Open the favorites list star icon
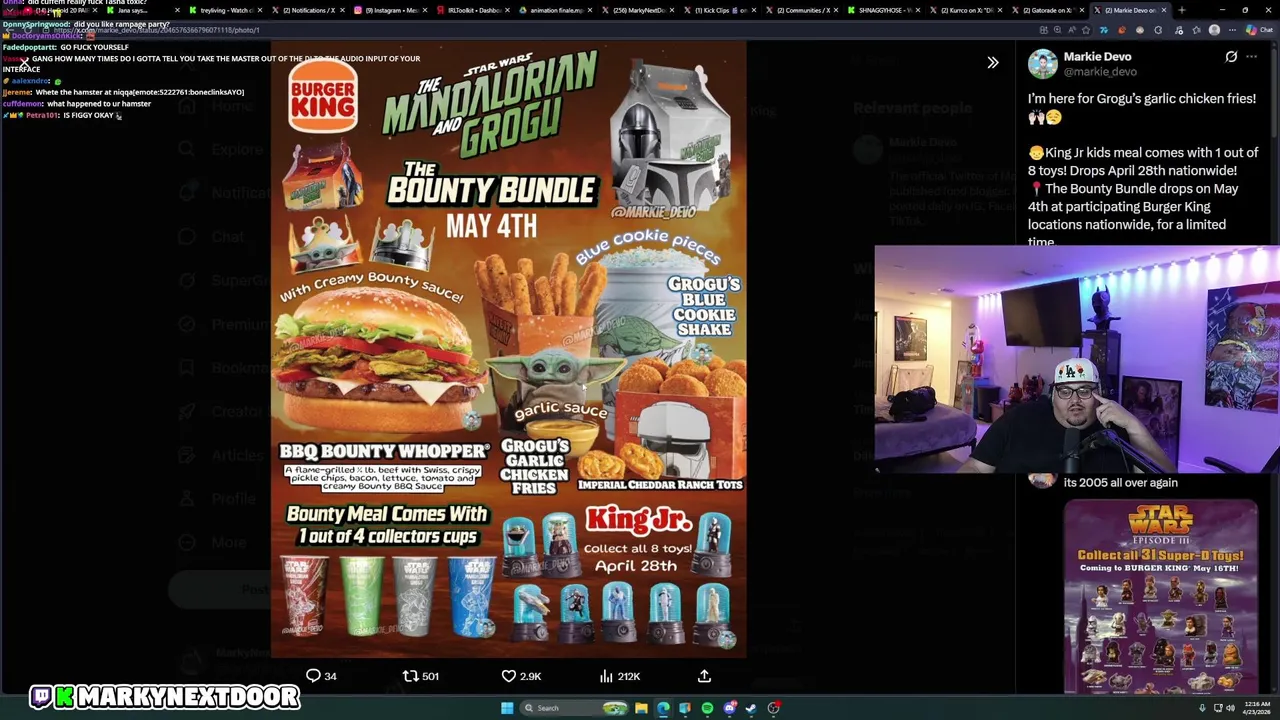This screenshot has height=720, width=1280. tap(1196, 30)
